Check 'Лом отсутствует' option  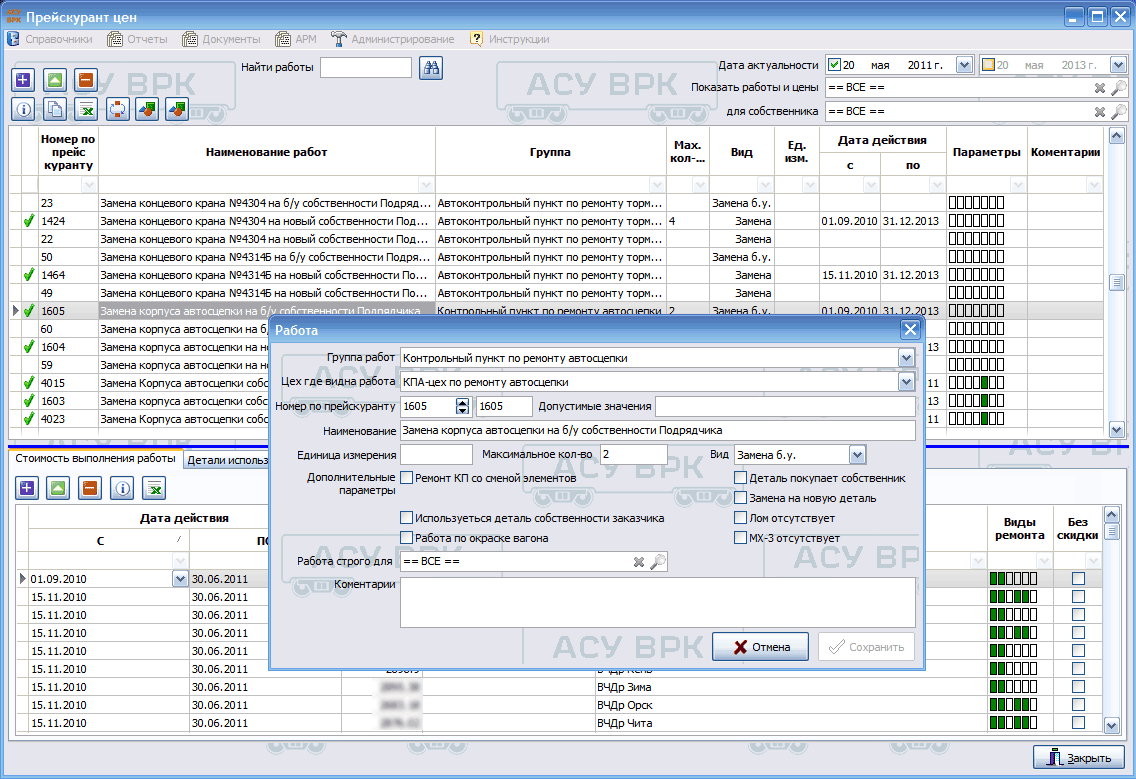740,518
